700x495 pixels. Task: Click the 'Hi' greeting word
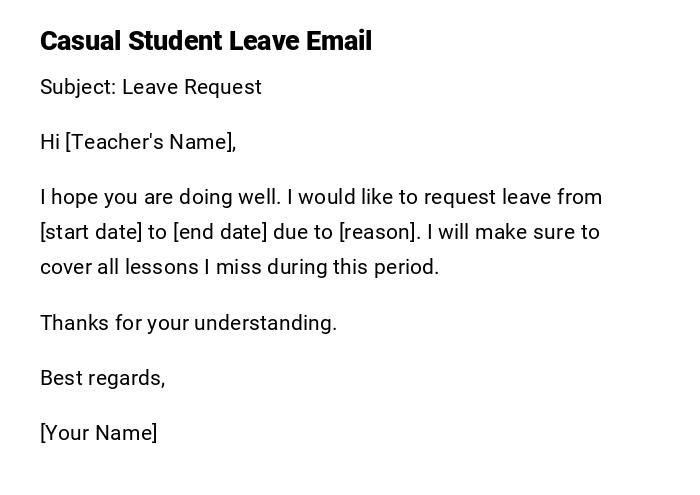pos(50,142)
